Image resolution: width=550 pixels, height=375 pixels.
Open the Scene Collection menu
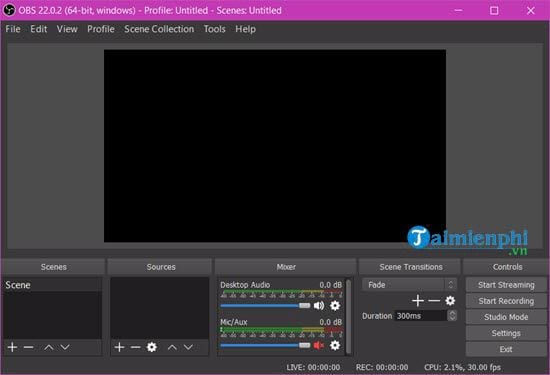click(x=159, y=29)
